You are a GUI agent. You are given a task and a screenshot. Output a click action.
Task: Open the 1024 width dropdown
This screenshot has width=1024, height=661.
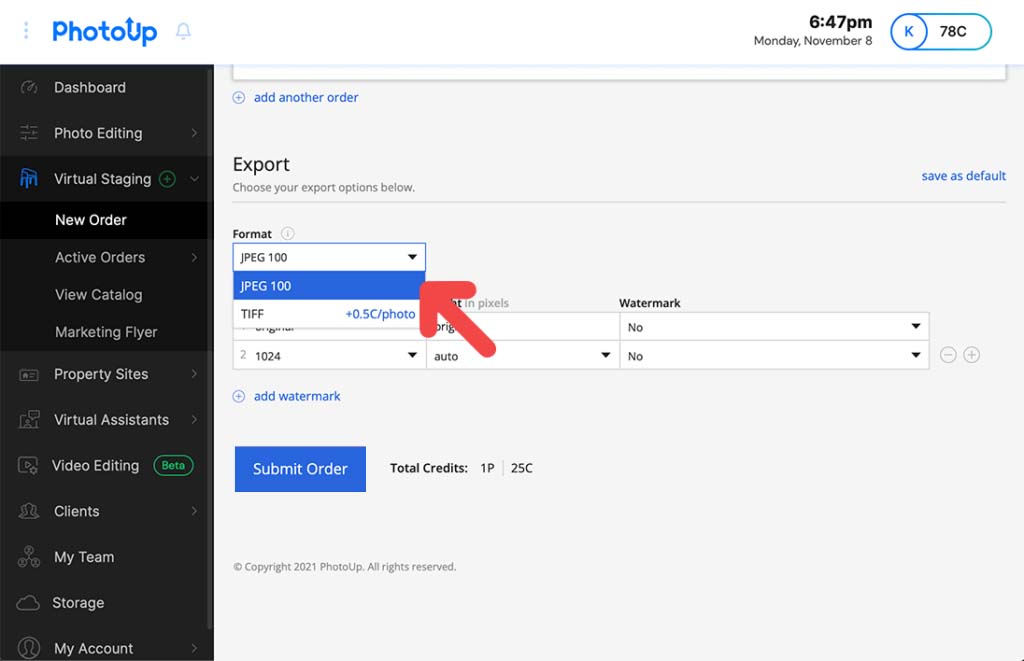335,356
